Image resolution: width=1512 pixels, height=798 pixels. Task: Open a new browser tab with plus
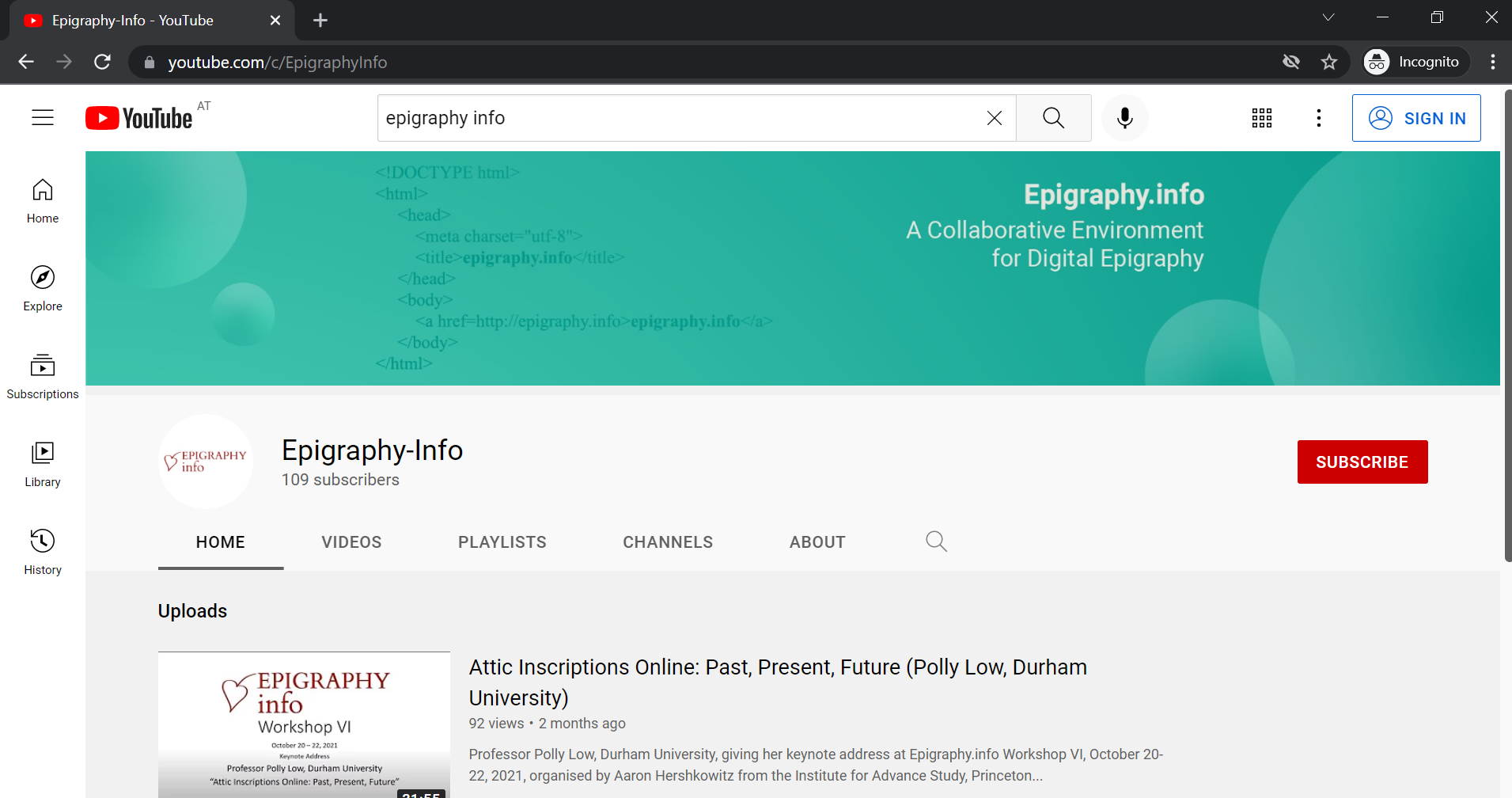coord(320,21)
